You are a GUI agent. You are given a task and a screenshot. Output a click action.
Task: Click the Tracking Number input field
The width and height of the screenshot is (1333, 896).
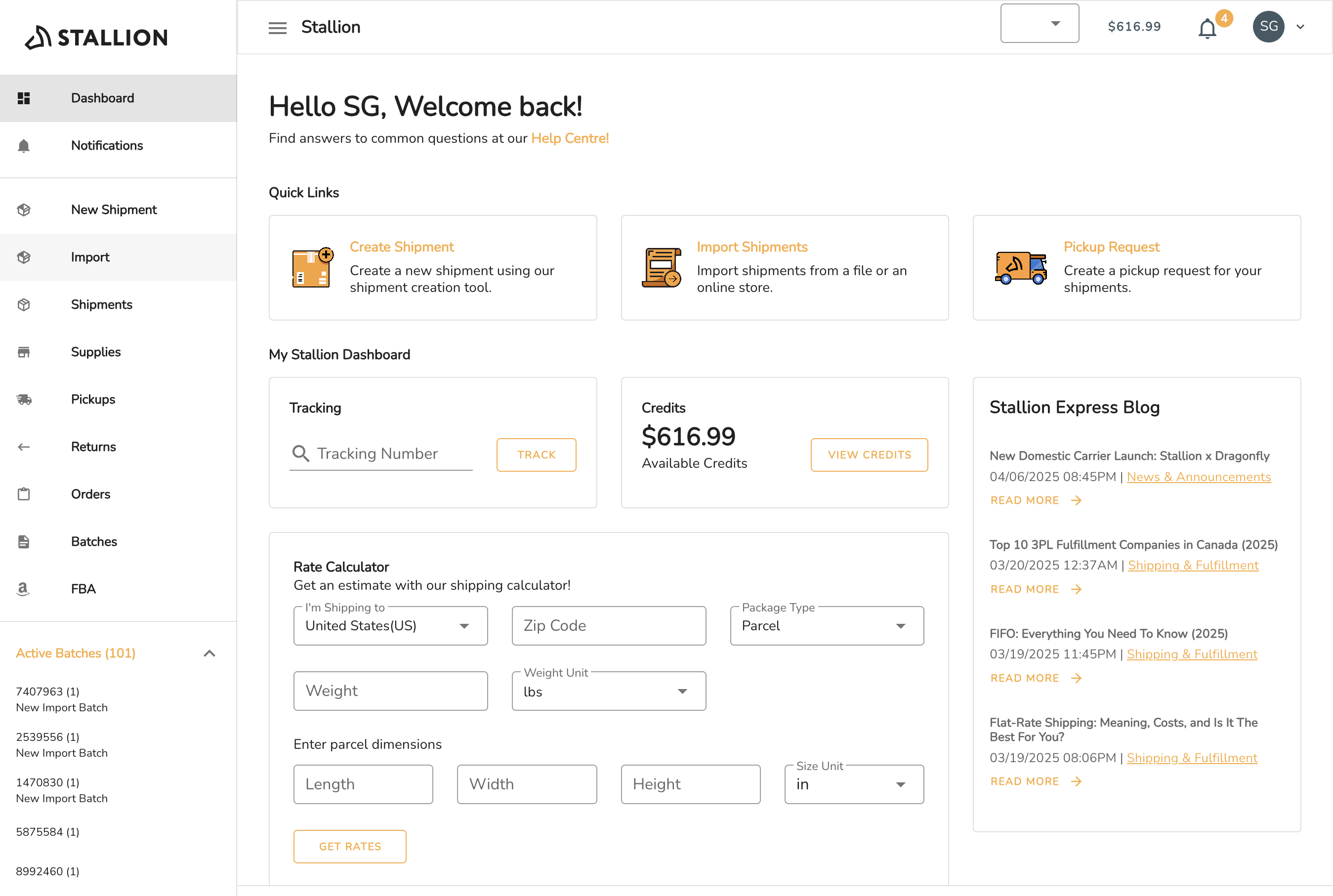pyautogui.click(x=381, y=454)
